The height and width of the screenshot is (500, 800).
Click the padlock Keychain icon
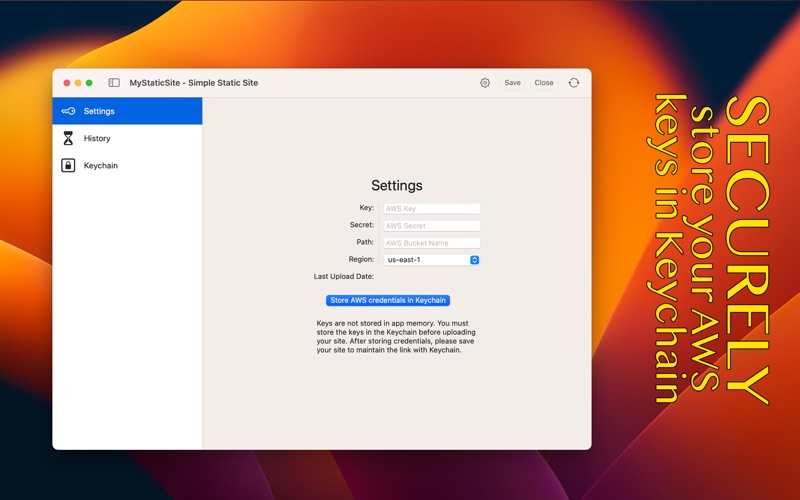pyautogui.click(x=68, y=165)
